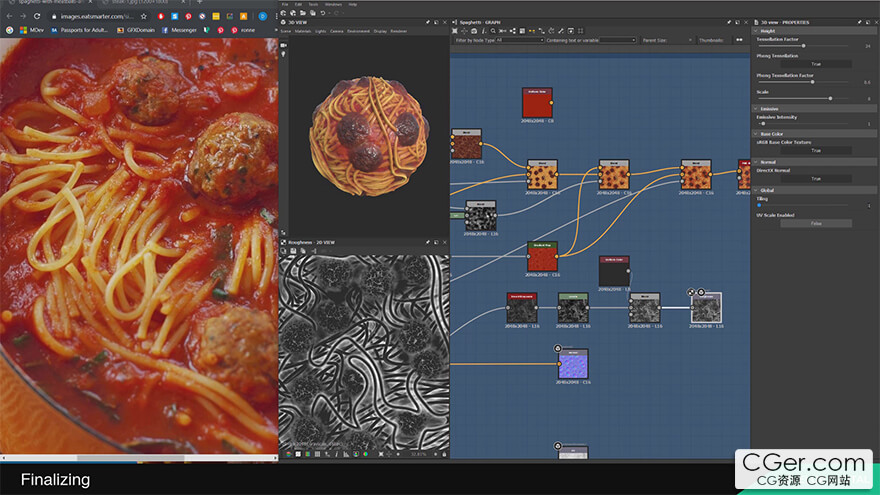This screenshot has height=495, width=880.
Task: Click the Chrome reload page icon
Action: click(38, 16)
